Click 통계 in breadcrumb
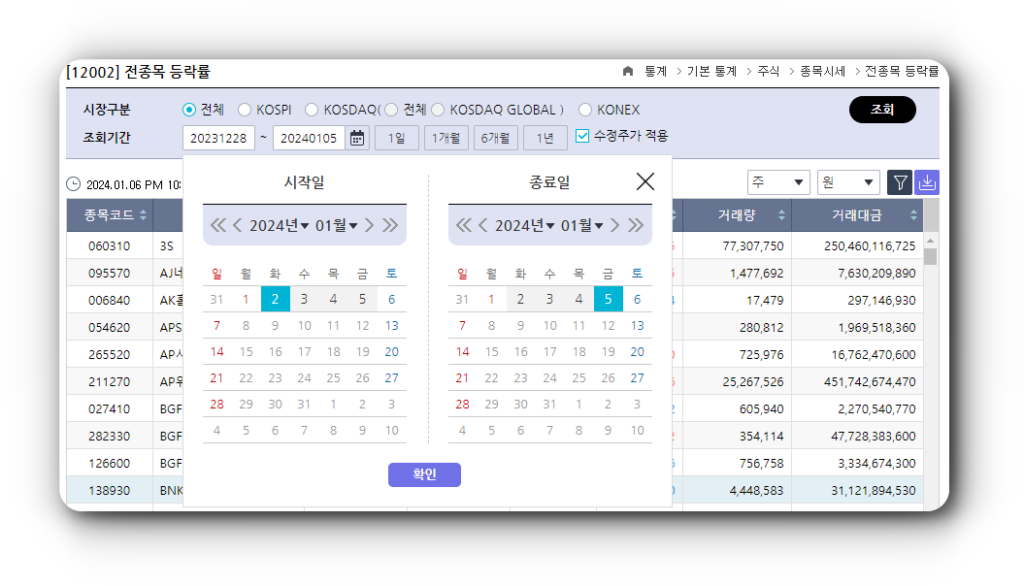This screenshot has height=586, width=1024. pyautogui.click(x=656, y=71)
